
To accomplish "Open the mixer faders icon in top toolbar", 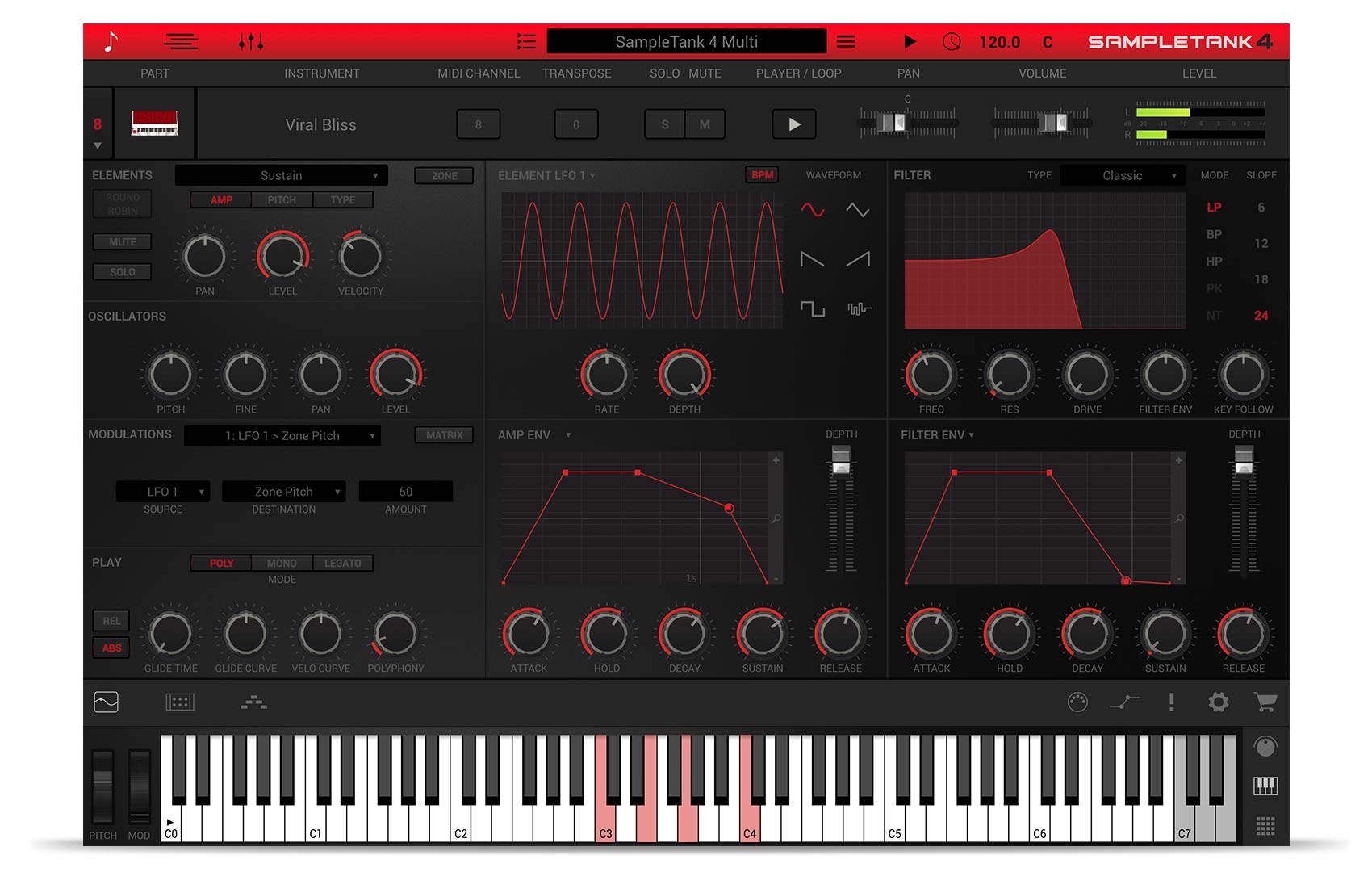I will pyautogui.click(x=181, y=41).
